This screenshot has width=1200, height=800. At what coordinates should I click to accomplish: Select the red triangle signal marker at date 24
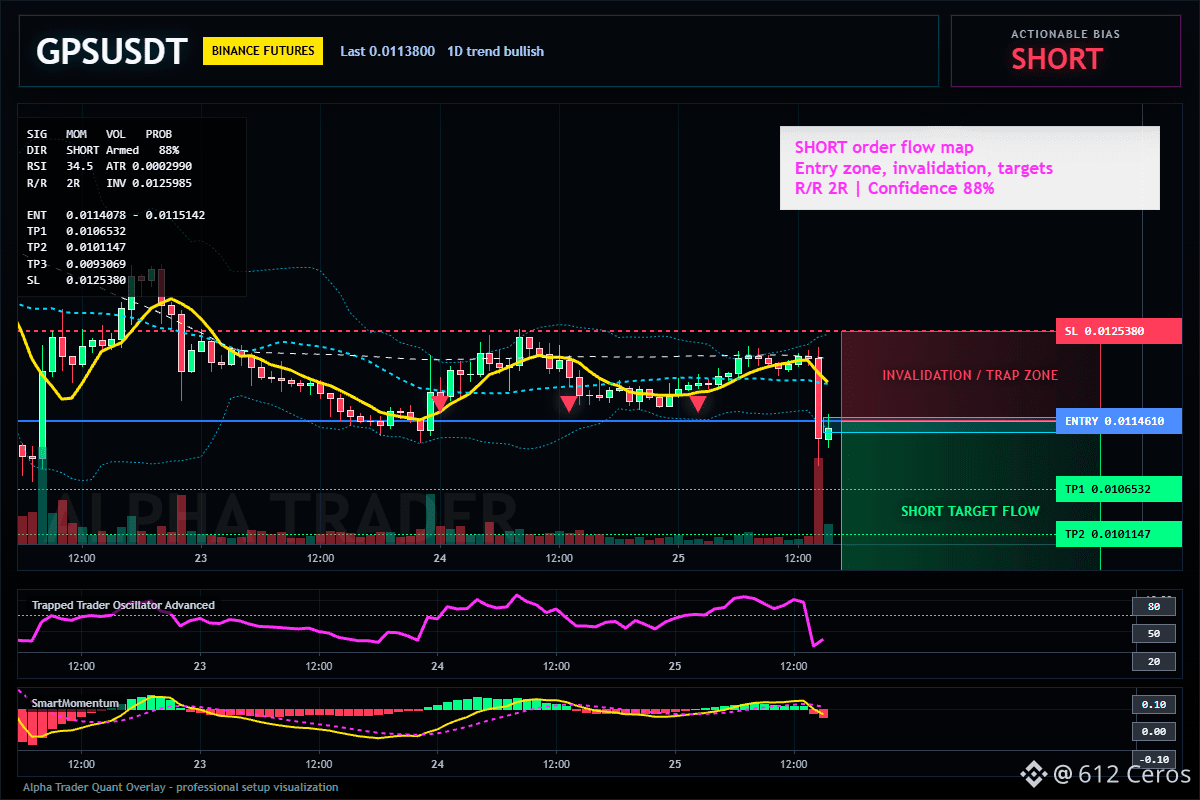(x=439, y=402)
